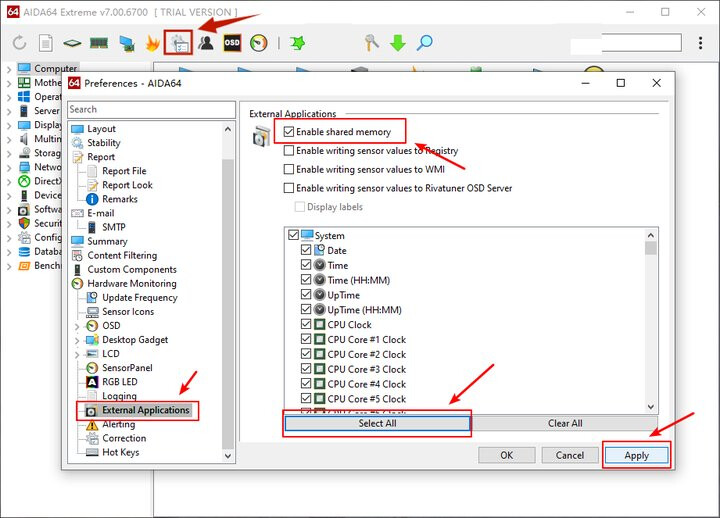
Task: Click the refresh icon in main toolbar
Action: point(19,43)
